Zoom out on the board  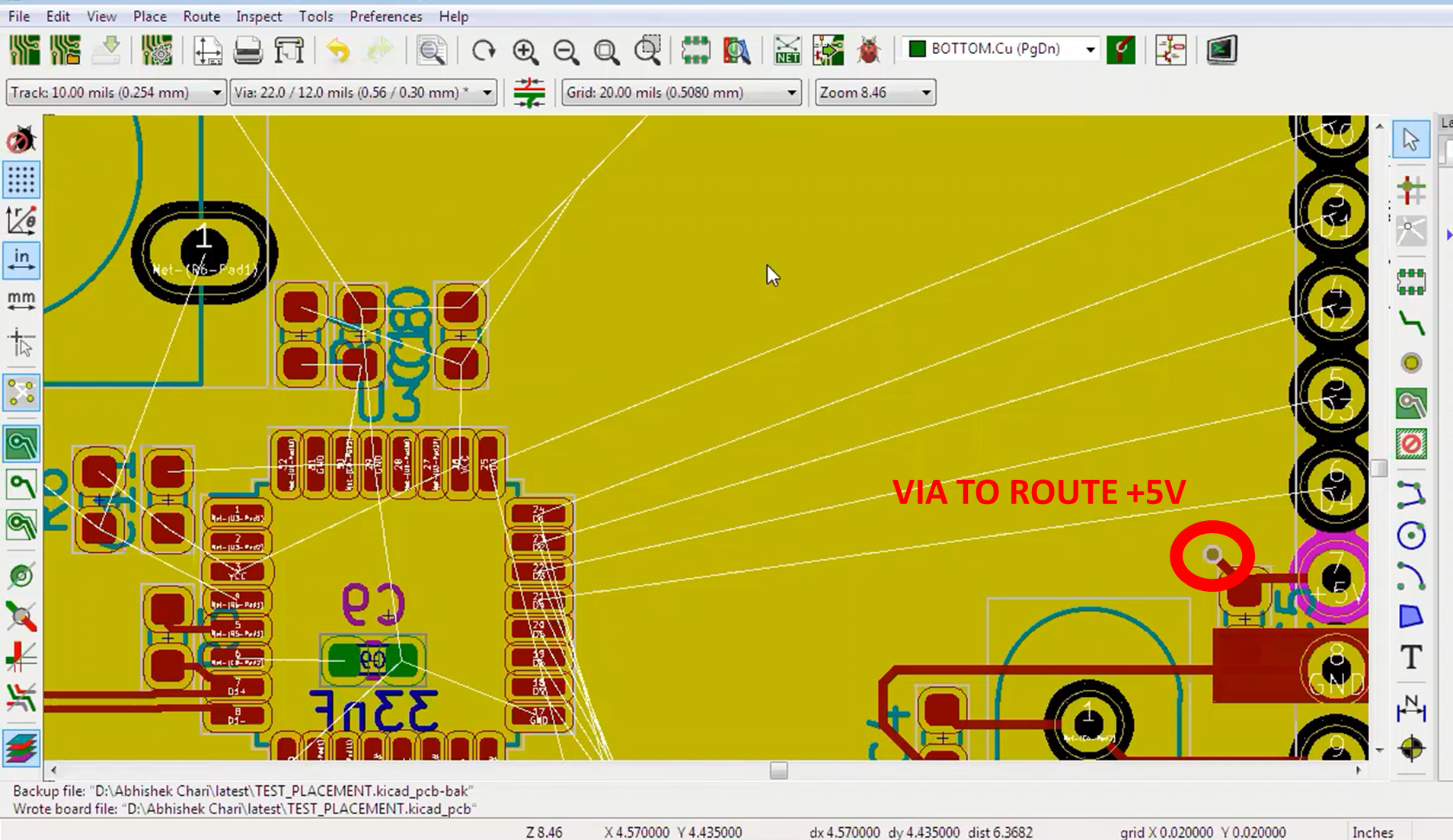566,50
